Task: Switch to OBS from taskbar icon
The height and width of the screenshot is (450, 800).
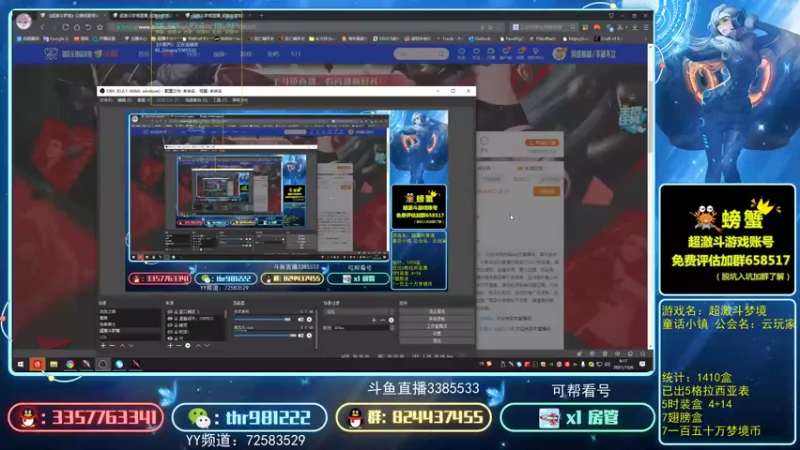Action: point(103,364)
